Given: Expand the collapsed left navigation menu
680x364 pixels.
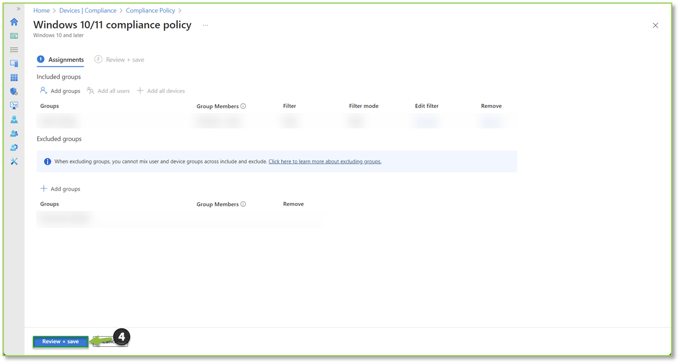Looking at the screenshot, I should 18,9.
